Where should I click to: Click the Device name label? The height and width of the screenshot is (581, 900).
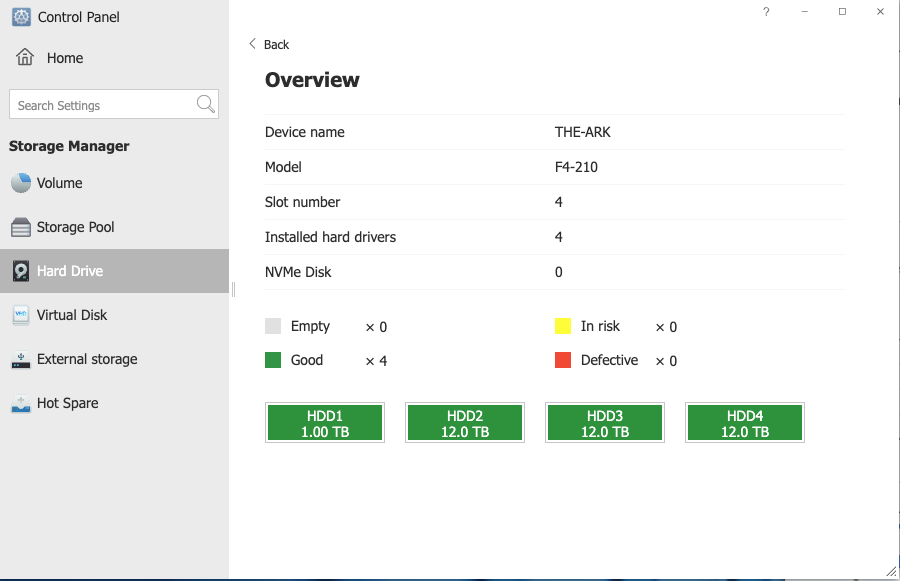(x=305, y=132)
